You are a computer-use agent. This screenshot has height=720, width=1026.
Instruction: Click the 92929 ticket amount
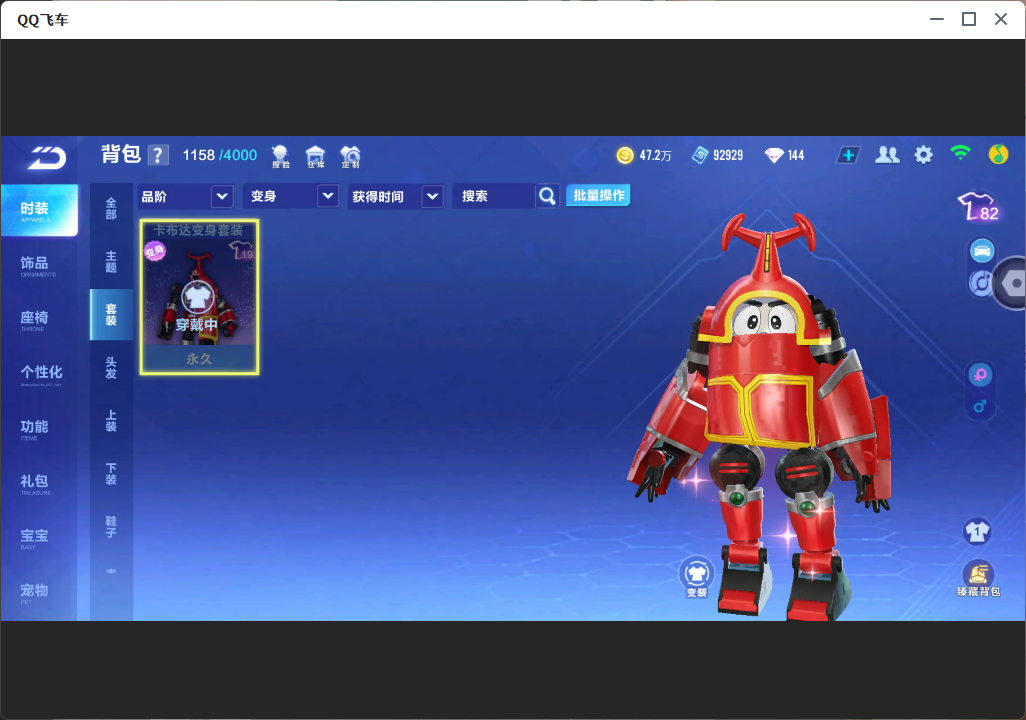tap(728, 155)
